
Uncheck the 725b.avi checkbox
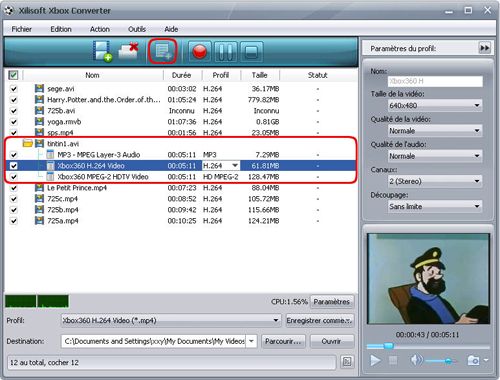13,111
